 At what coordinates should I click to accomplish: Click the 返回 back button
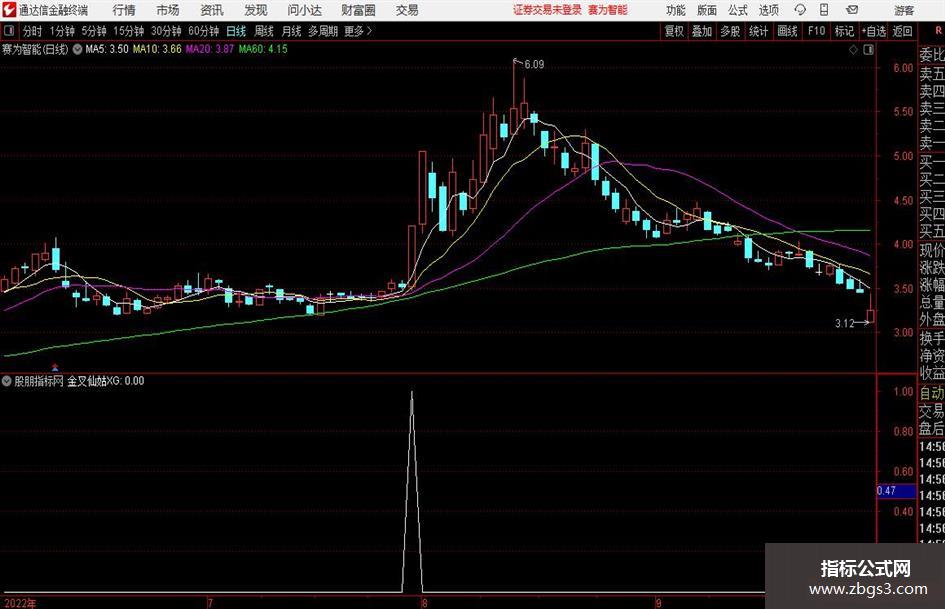tap(902, 31)
